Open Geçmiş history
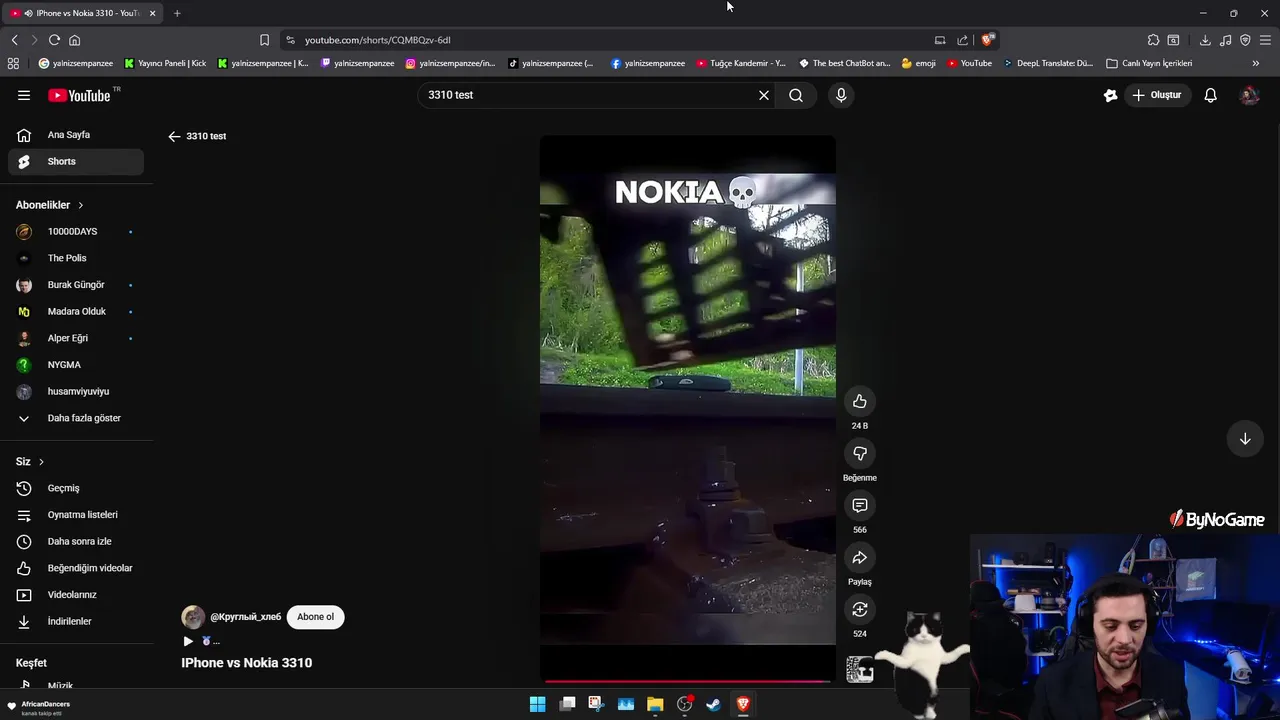The image size is (1280, 720). [x=75, y=488]
